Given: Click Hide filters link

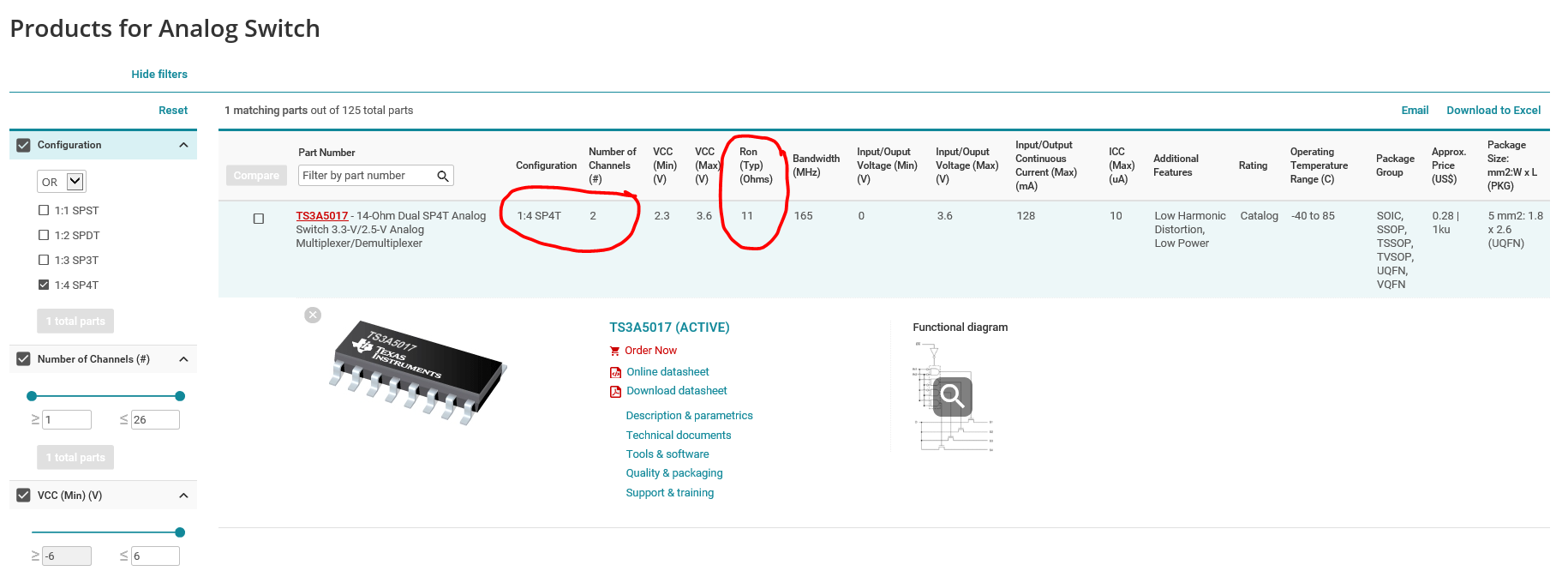Looking at the screenshot, I should 159,75.
